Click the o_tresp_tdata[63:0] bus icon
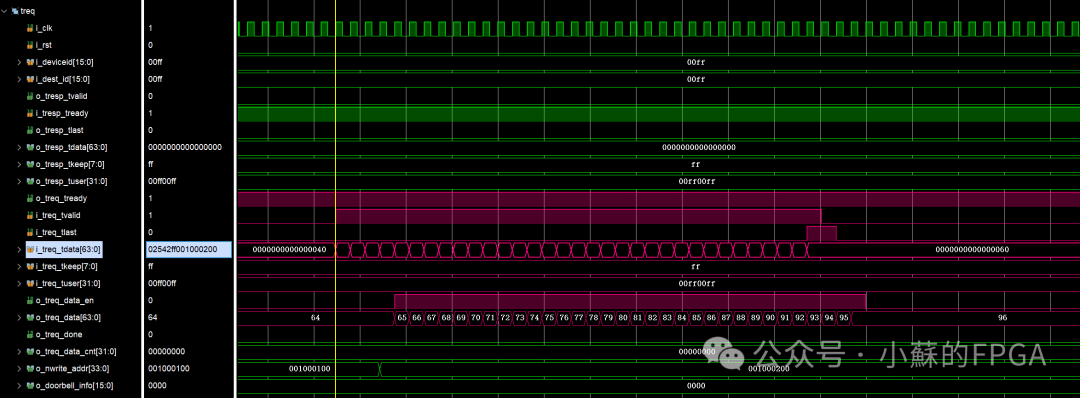 coord(30,147)
